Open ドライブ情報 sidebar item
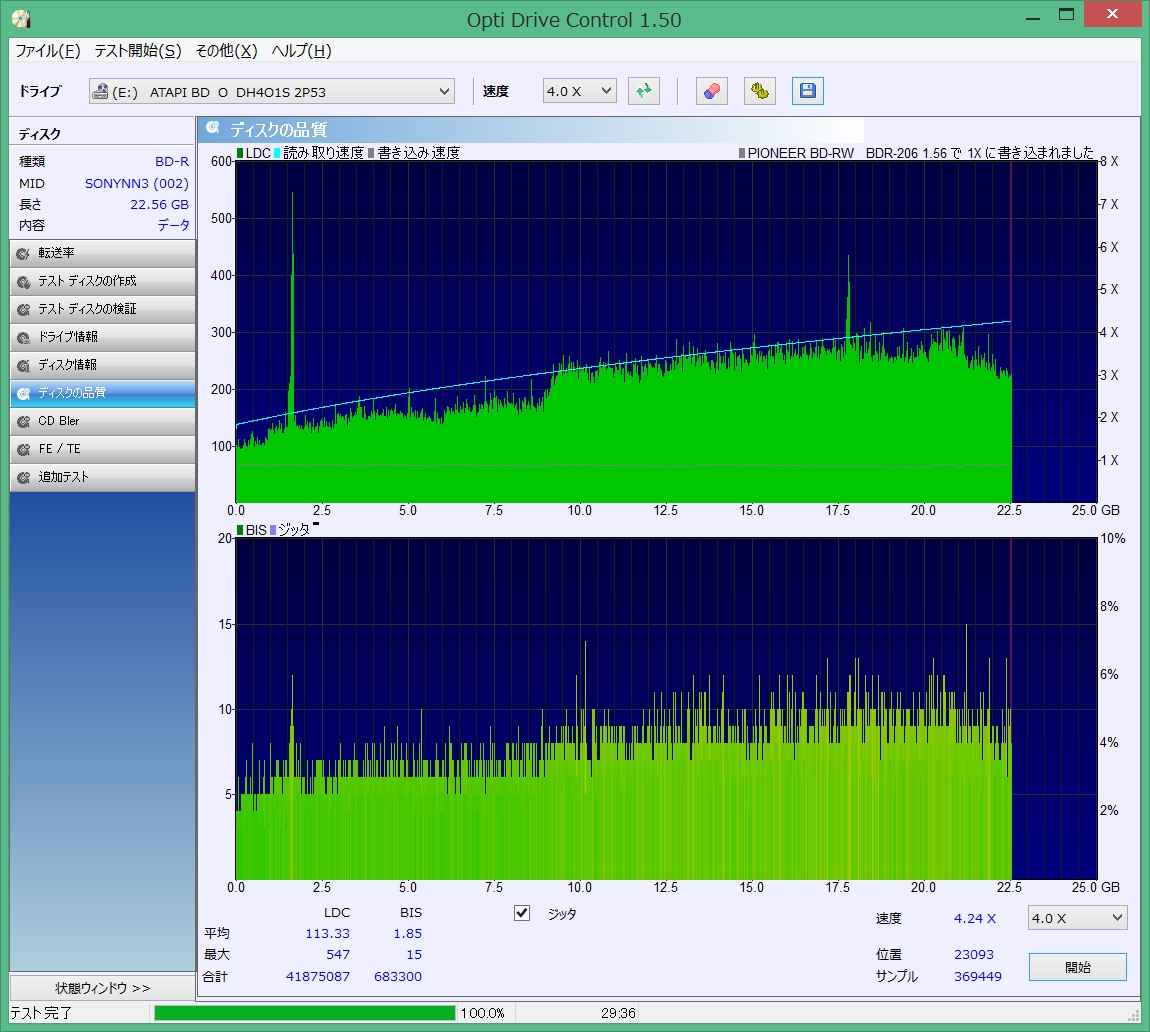The height and width of the screenshot is (1032, 1150). [102, 337]
